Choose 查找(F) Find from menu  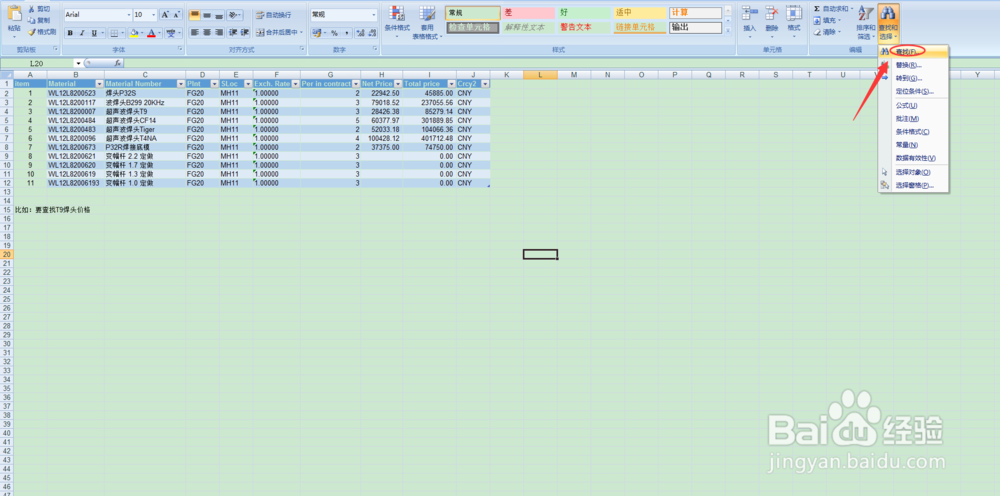pyautogui.click(x=913, y=51)
